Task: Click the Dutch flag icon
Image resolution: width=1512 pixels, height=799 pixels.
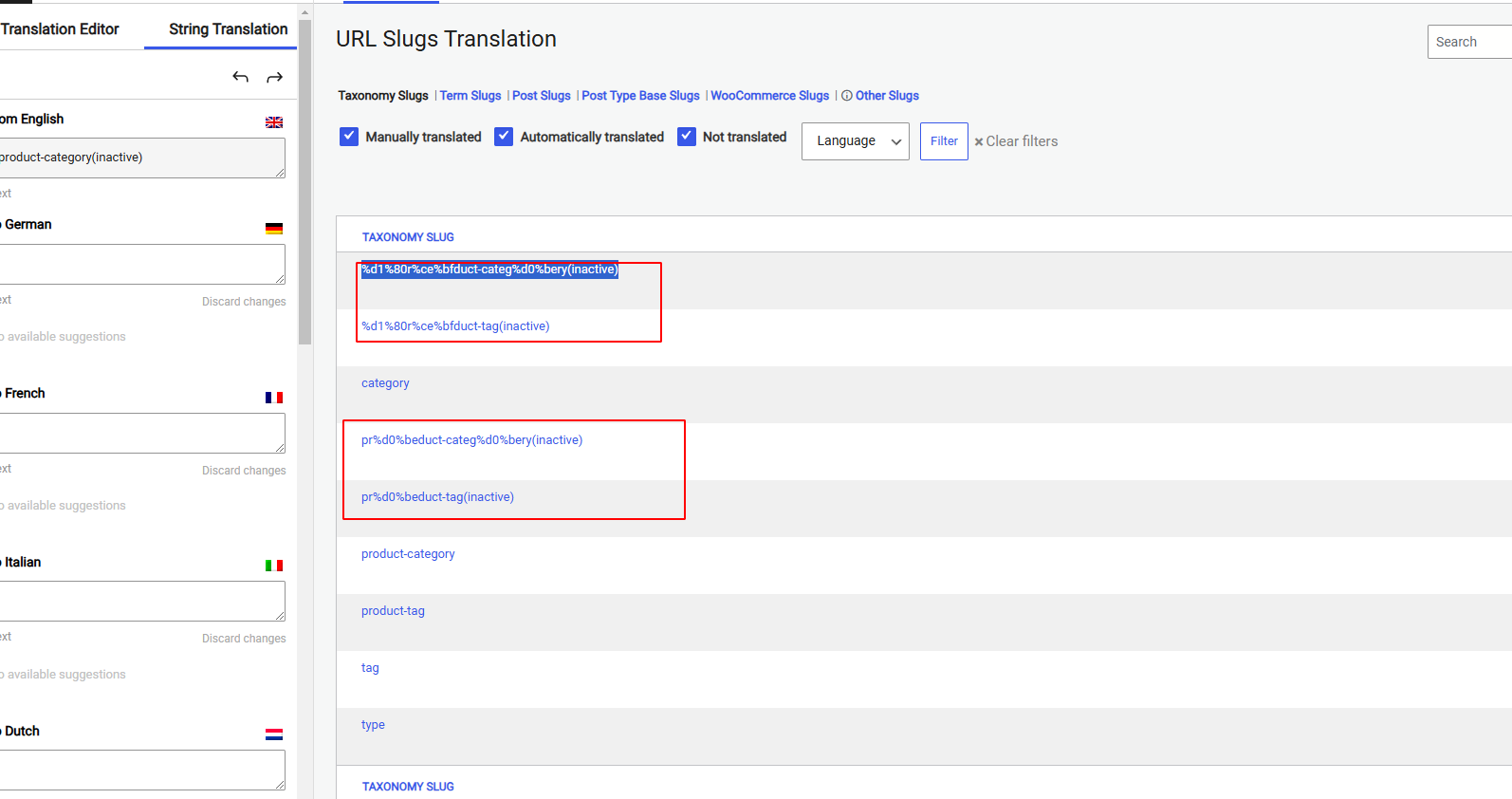Action: (x=274, y=734)
